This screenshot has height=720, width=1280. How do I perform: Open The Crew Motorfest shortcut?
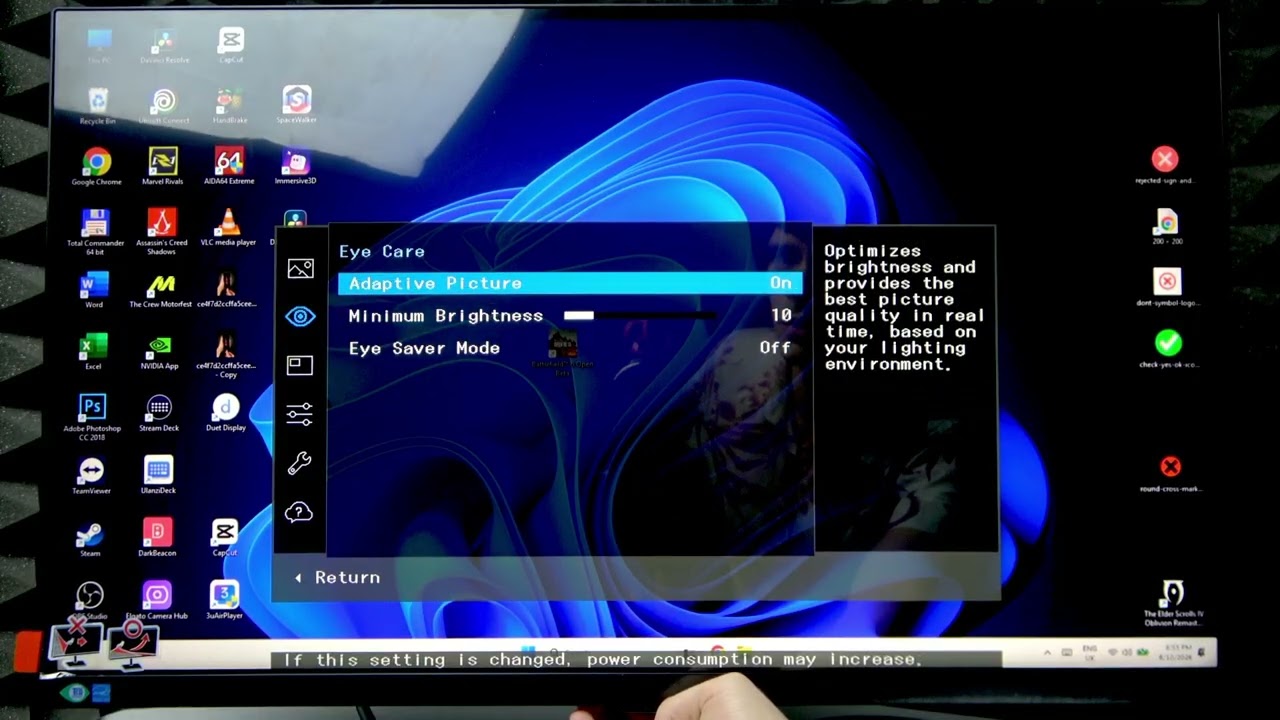click(x=160, y=291)
